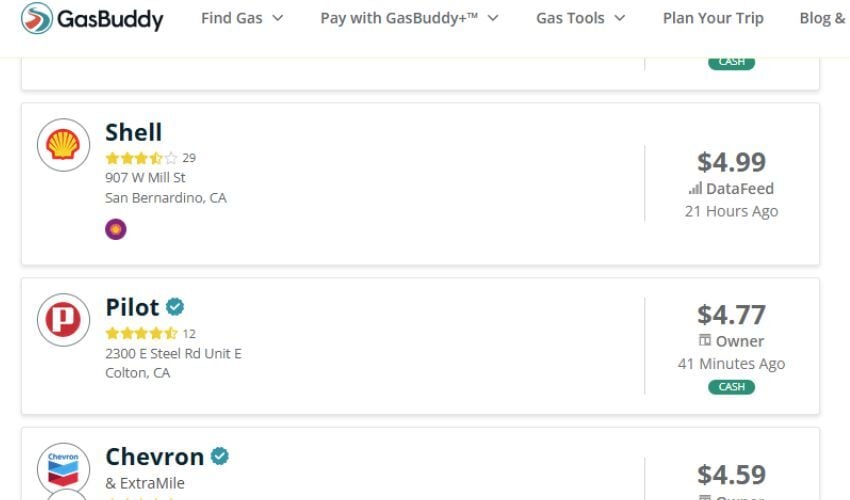Click the GasBuddy logo icon

pyautogui.click(x=37, y=18)
